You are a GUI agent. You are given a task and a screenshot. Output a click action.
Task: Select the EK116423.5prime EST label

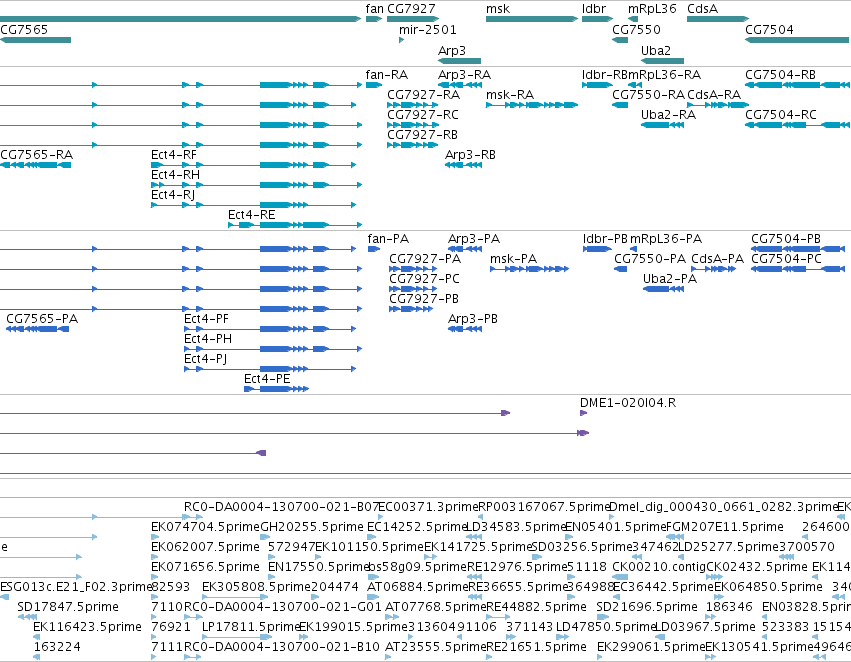[87, 627]
